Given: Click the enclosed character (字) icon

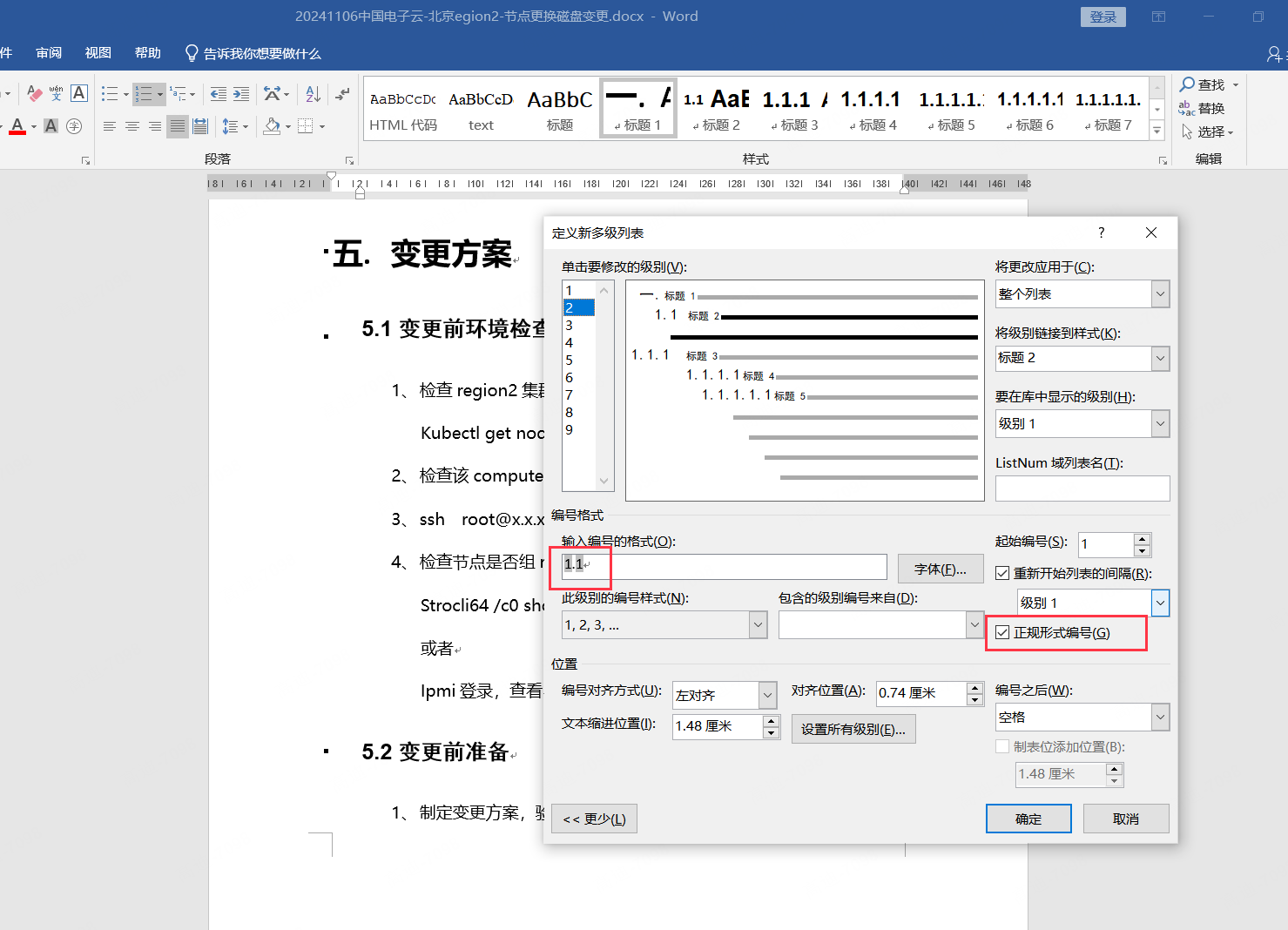Looking at the screenshot, I should click(74, 126).
